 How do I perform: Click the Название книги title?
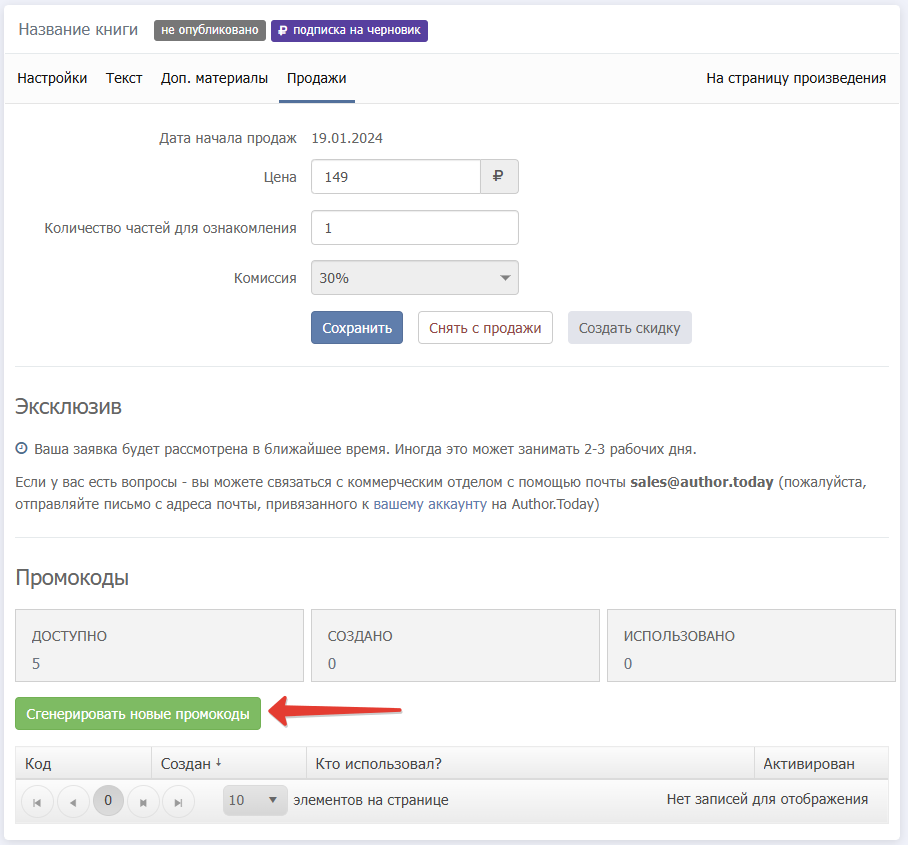[x=78, y=30]
